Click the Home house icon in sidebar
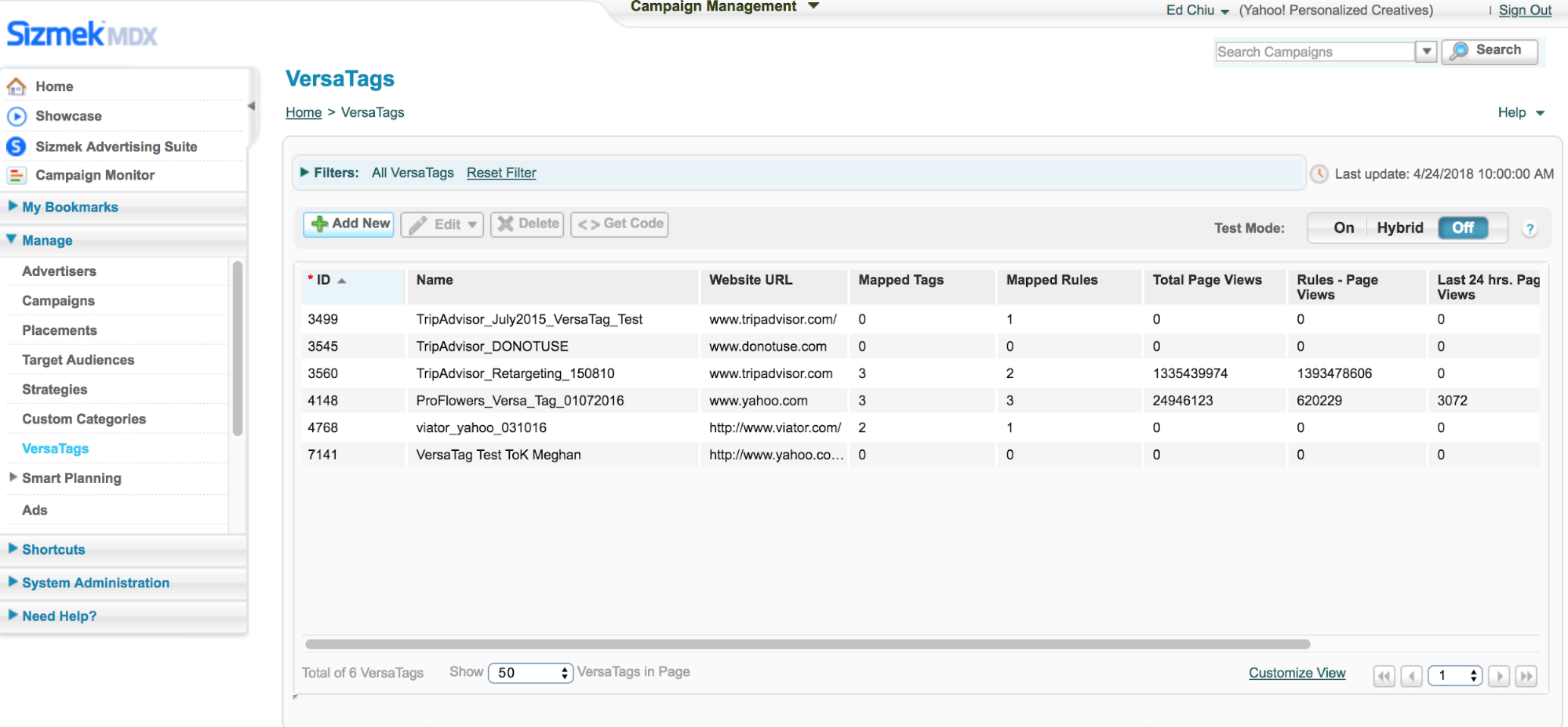 (x=16, y=86)
